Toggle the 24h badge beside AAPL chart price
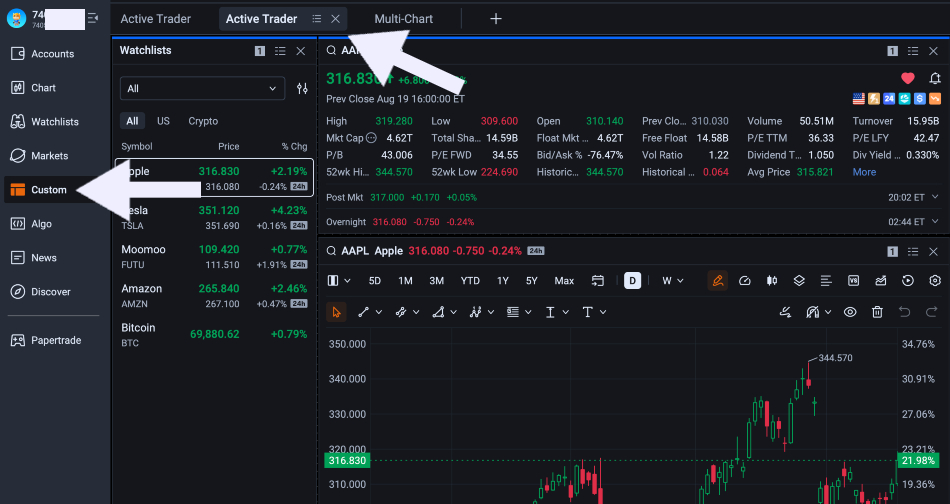This screenshot has height=504, width=950. point(536,251)
